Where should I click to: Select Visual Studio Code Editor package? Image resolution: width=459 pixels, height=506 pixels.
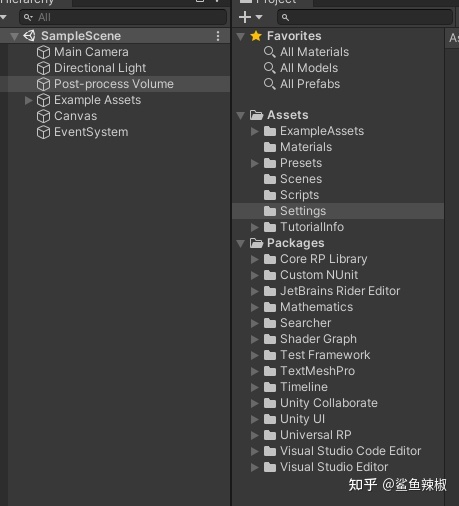click(351, 451)
